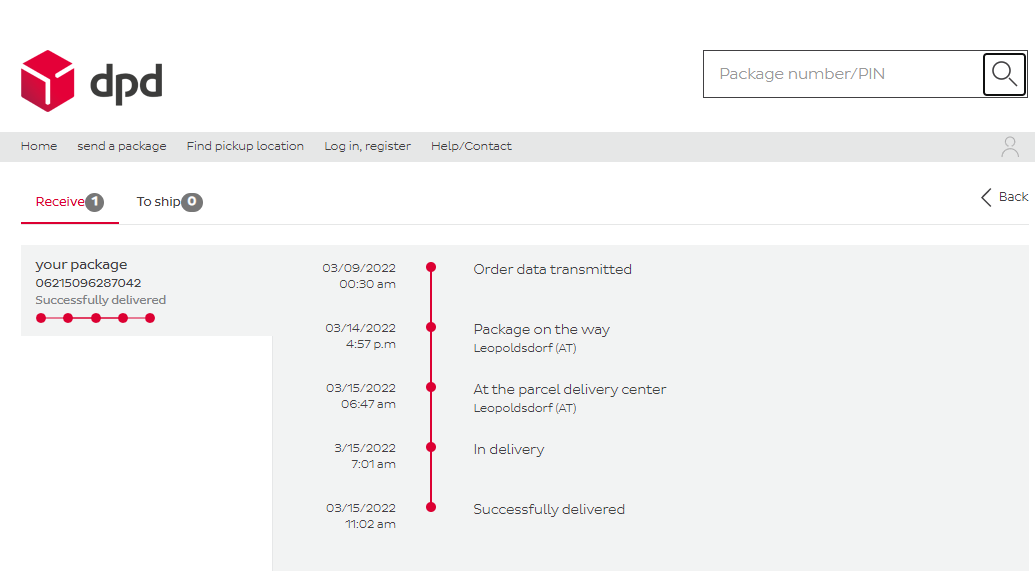The image size is (1035, 571).
Task: Click the Successfully delivered timeline dot
Action: click(x=431, y=507)
